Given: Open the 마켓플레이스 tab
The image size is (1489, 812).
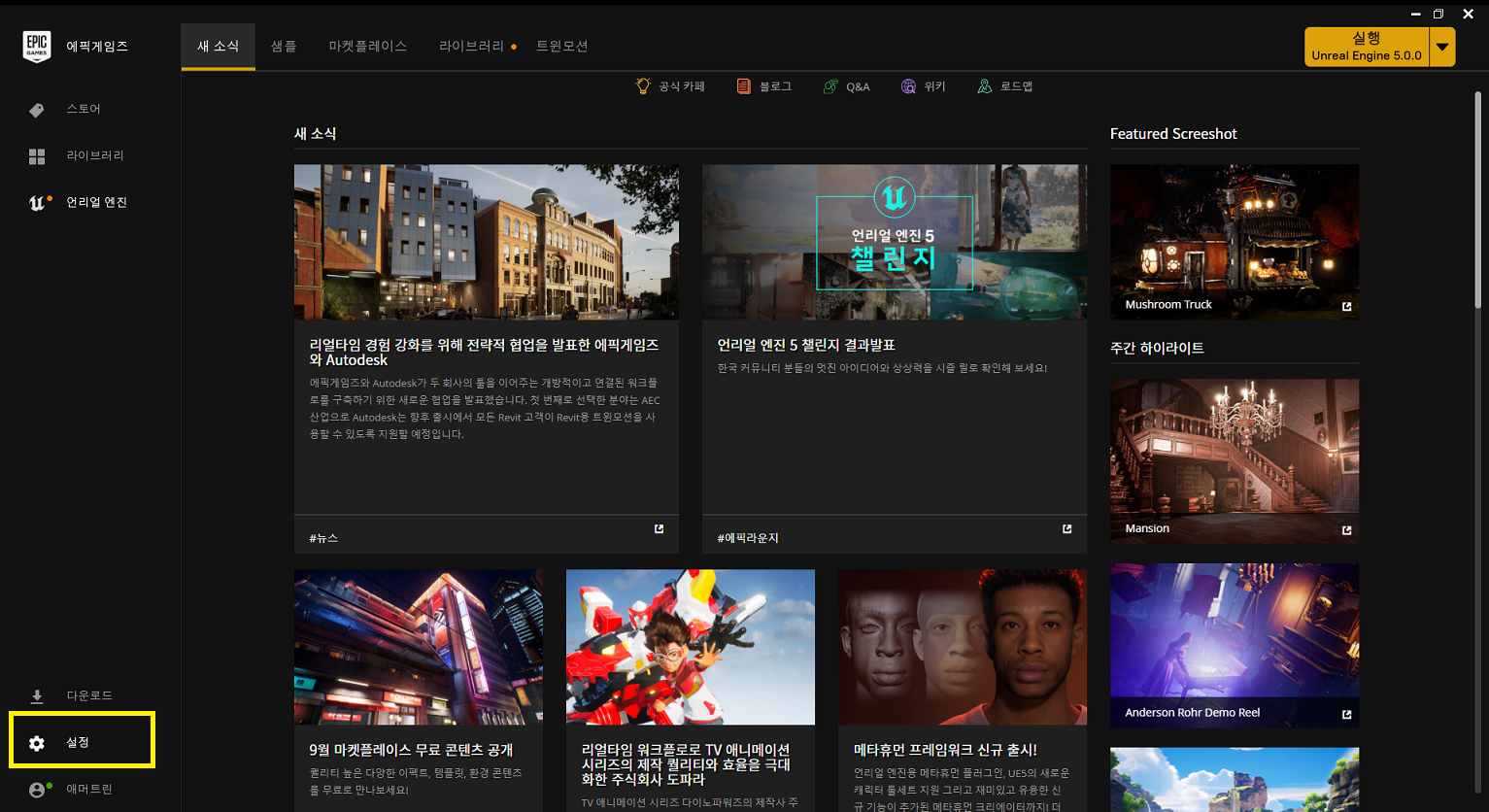Looking at the screenshot, I should tap(368, 47).
